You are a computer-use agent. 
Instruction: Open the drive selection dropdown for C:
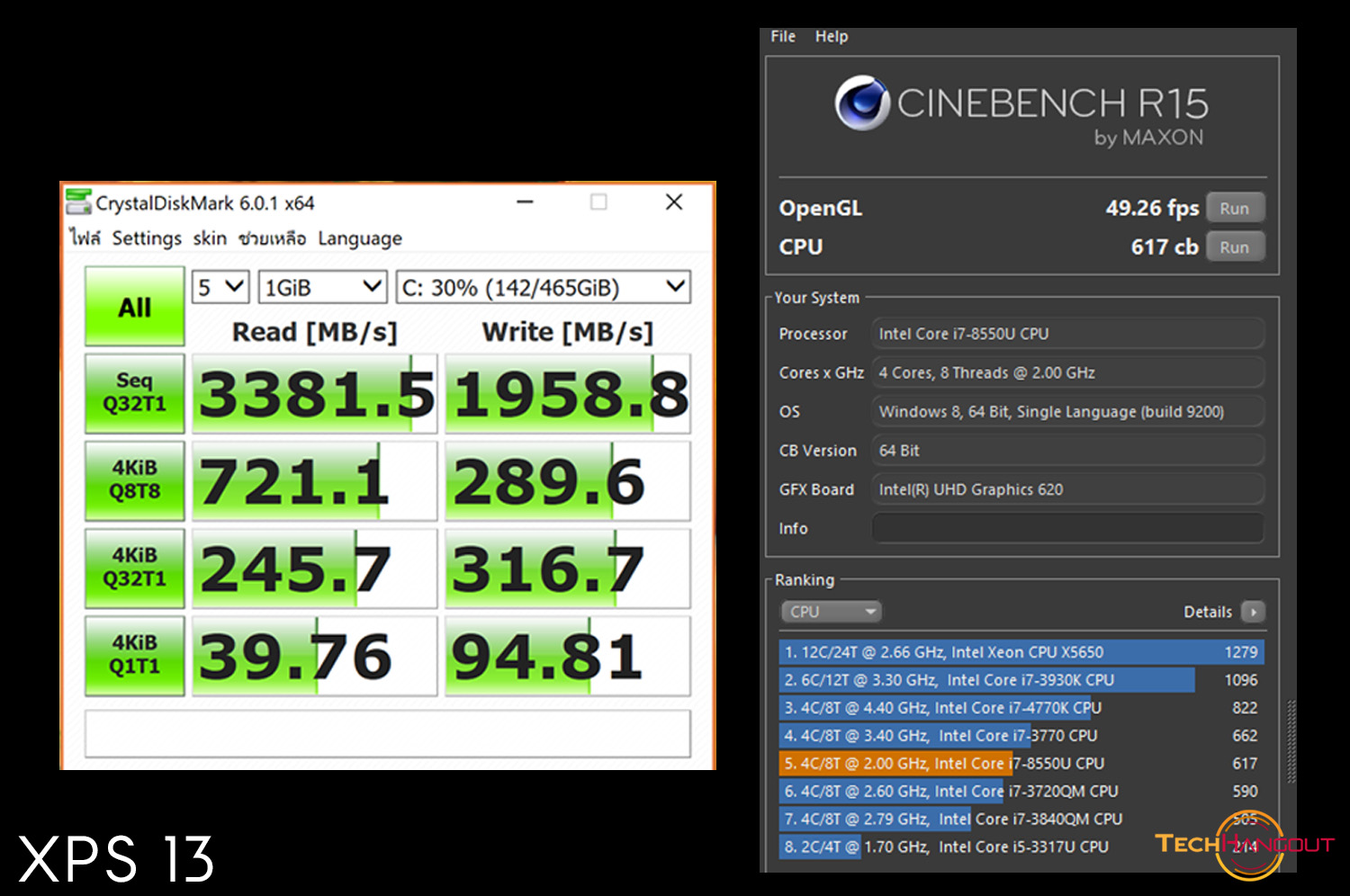(544, 287)
